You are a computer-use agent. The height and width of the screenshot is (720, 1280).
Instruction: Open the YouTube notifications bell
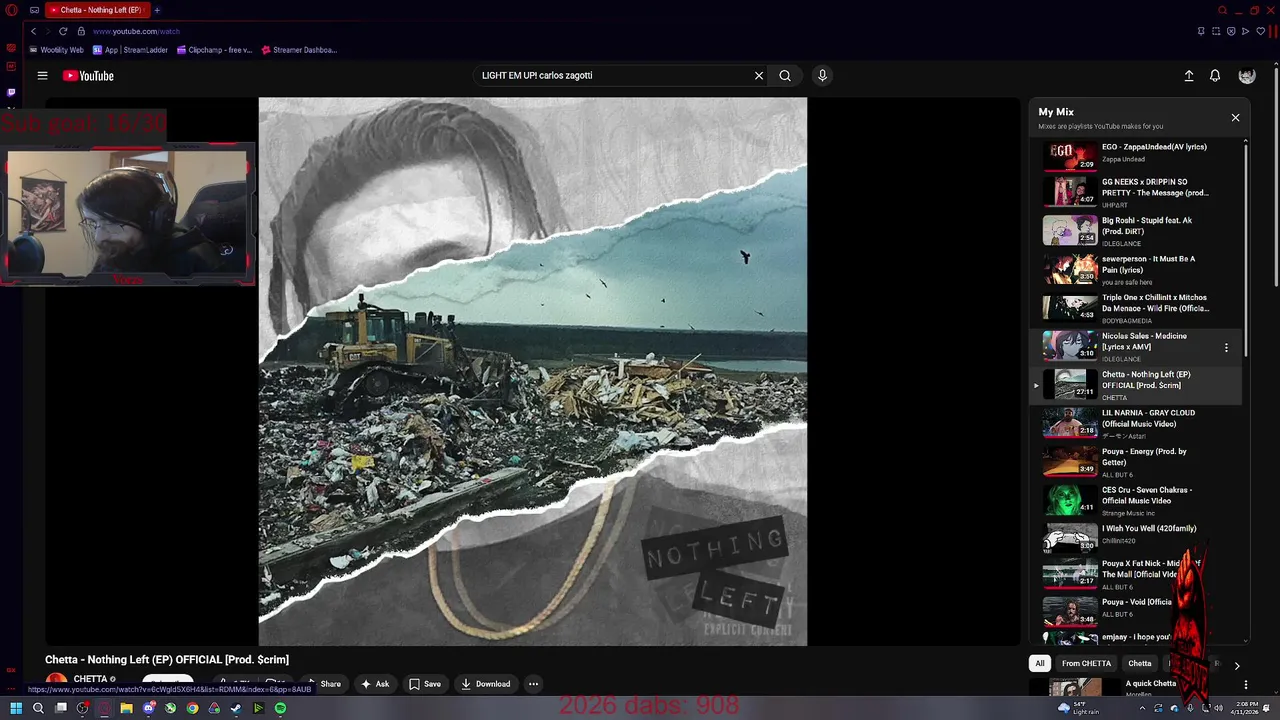click(x=1215, y=76)
